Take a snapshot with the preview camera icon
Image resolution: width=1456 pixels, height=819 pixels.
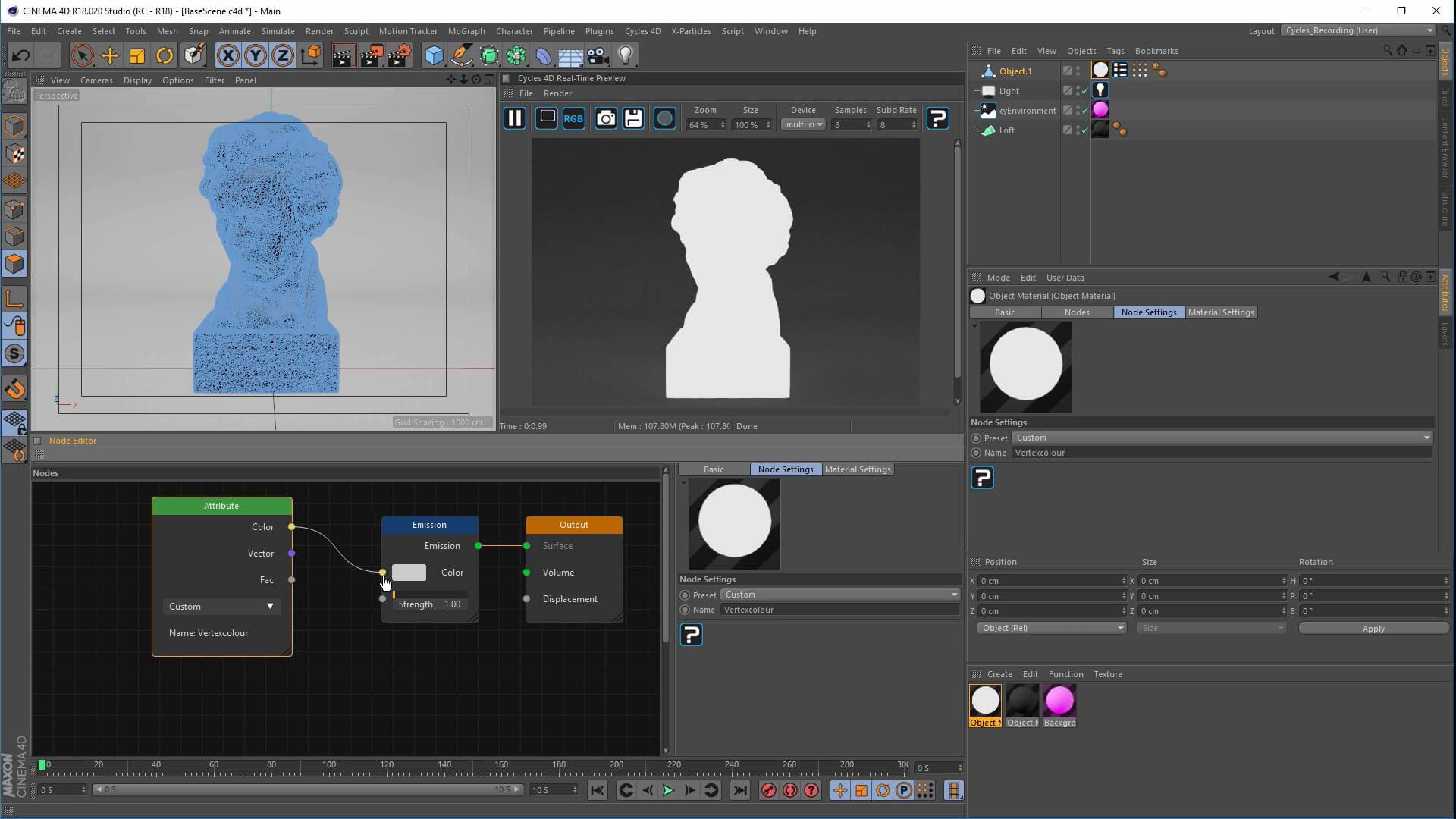coord(605,118)
